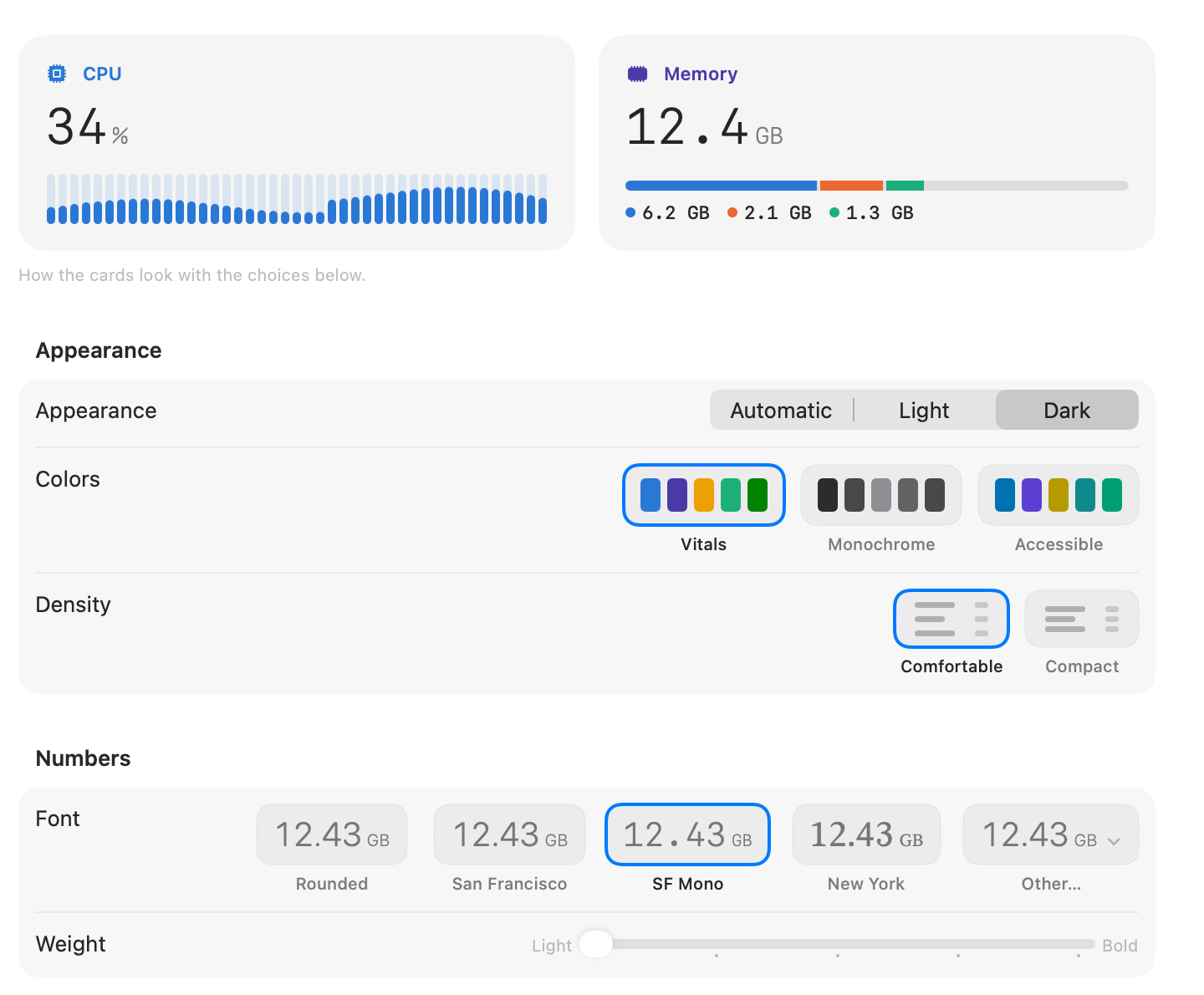The image size is (1204, 995).
Task: Select the Comfortable density layout icon
Action: [951, 619]
